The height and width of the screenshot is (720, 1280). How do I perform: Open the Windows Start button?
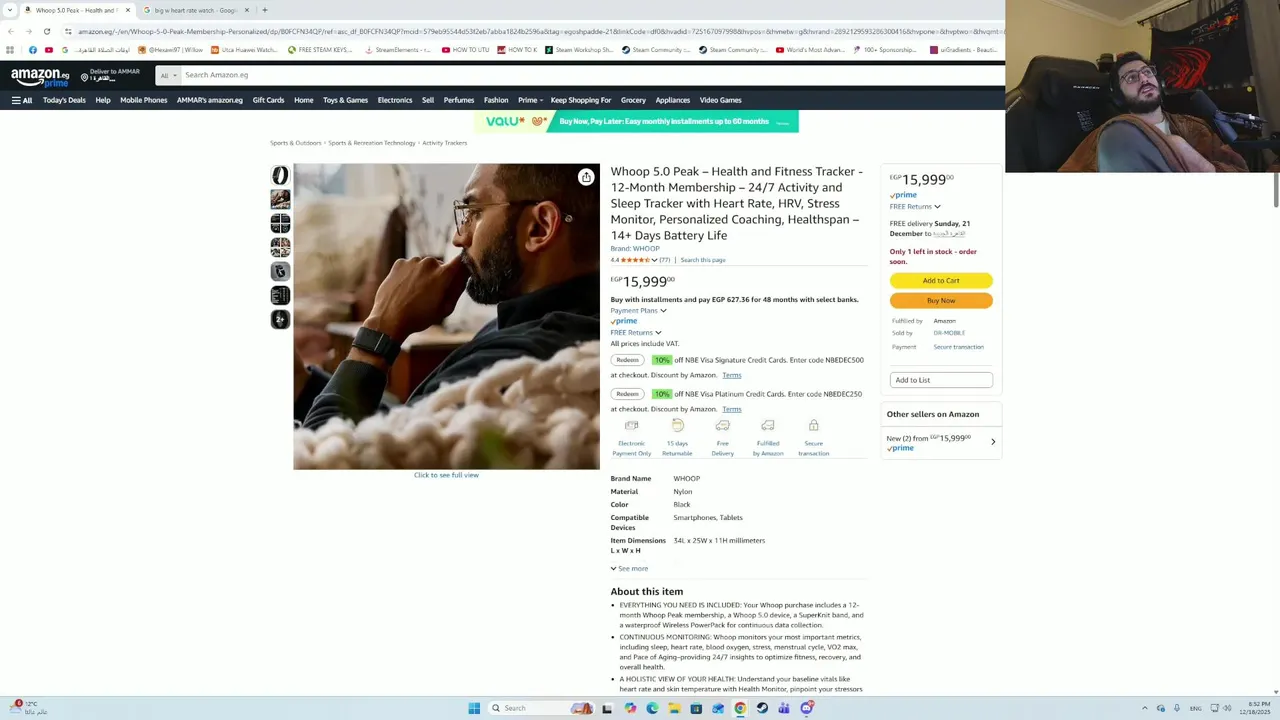pyautogui.click(x=474, y=708)
